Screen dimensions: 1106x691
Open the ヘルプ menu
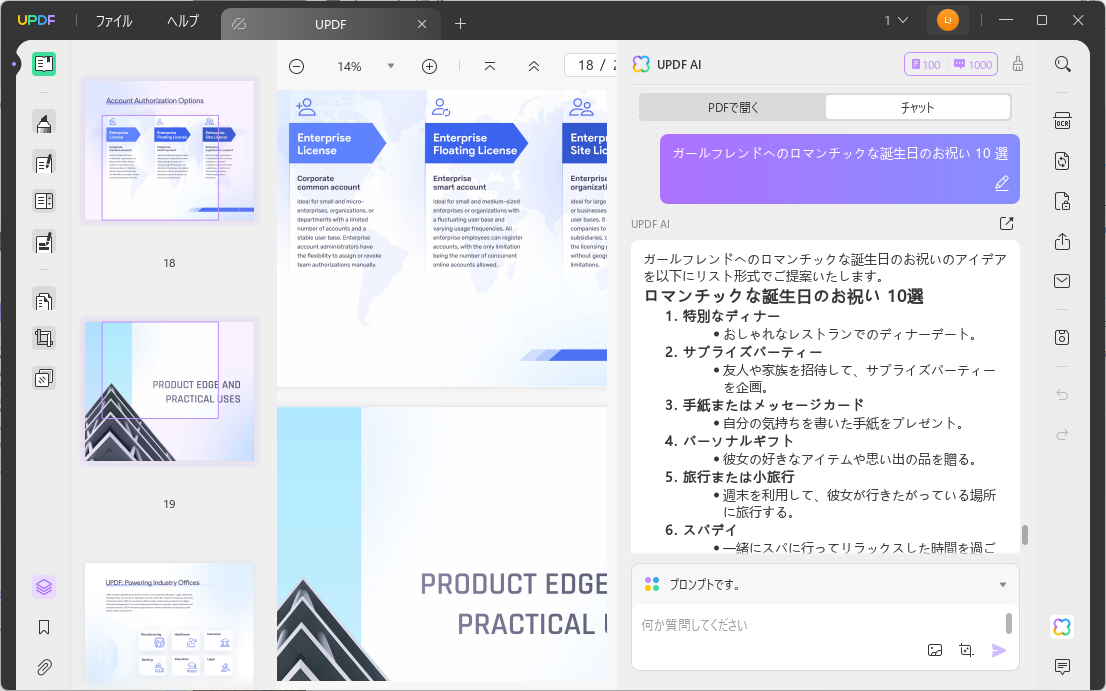tap(183, 21)
